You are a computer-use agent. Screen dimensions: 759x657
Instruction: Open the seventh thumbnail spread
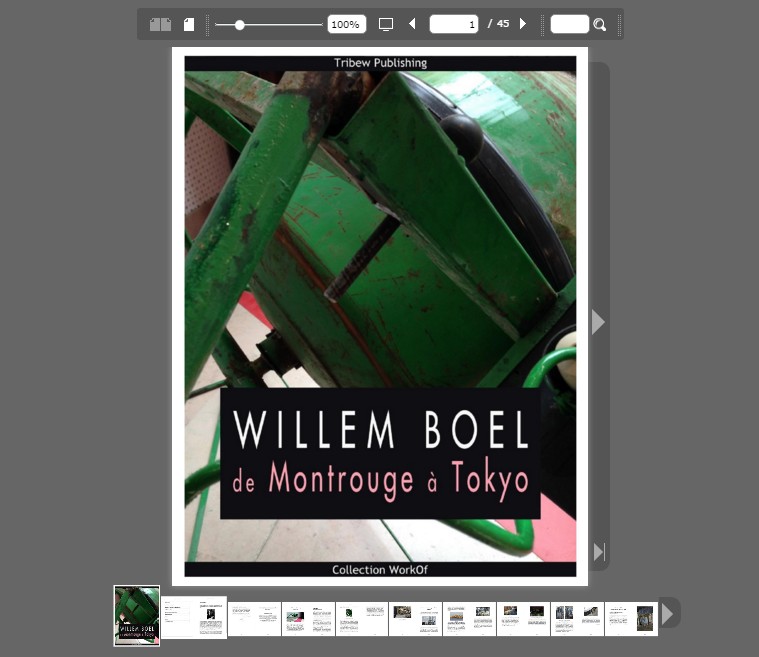coord(470,619)
